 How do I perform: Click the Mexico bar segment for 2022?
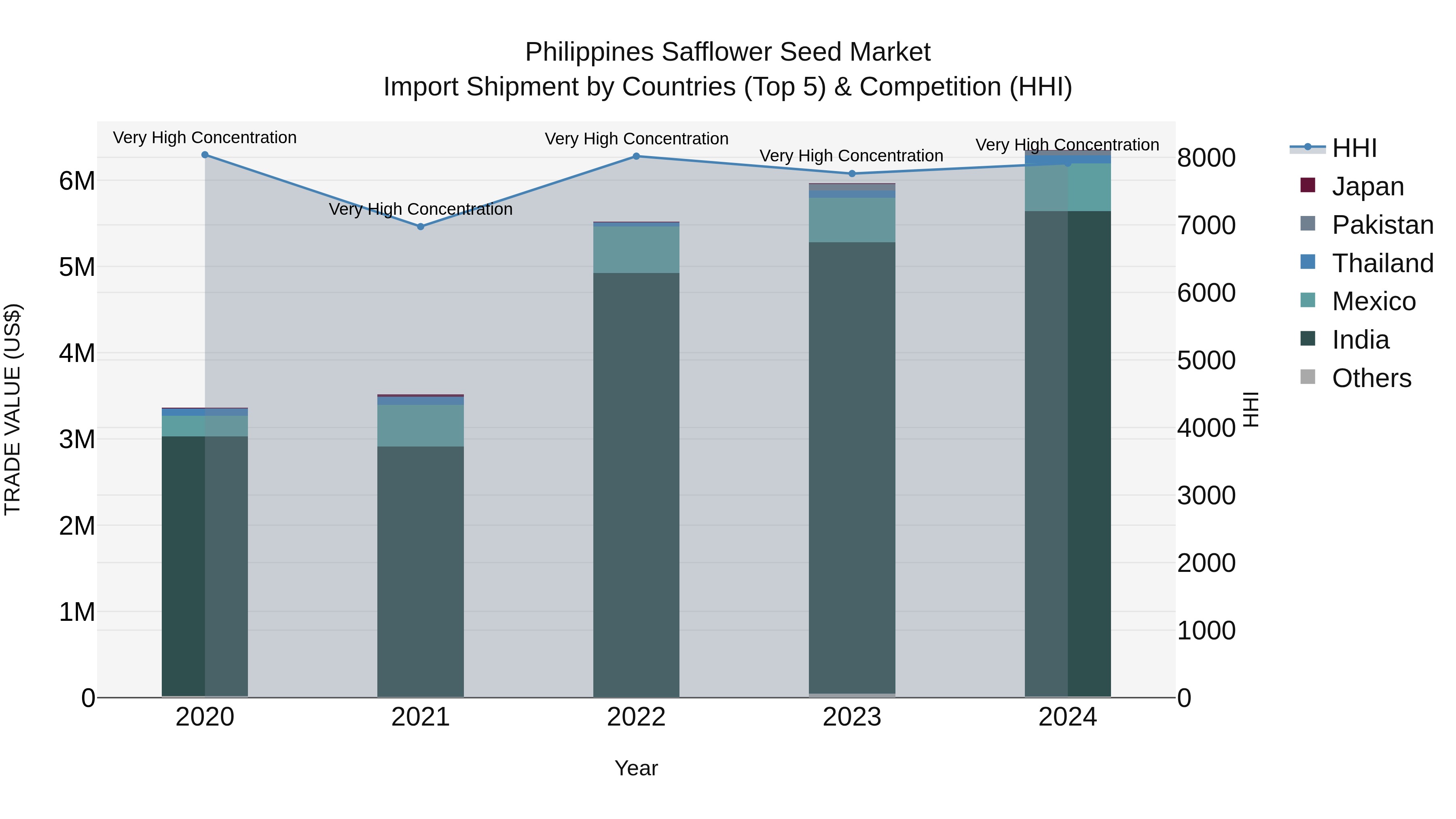point(637,250)
